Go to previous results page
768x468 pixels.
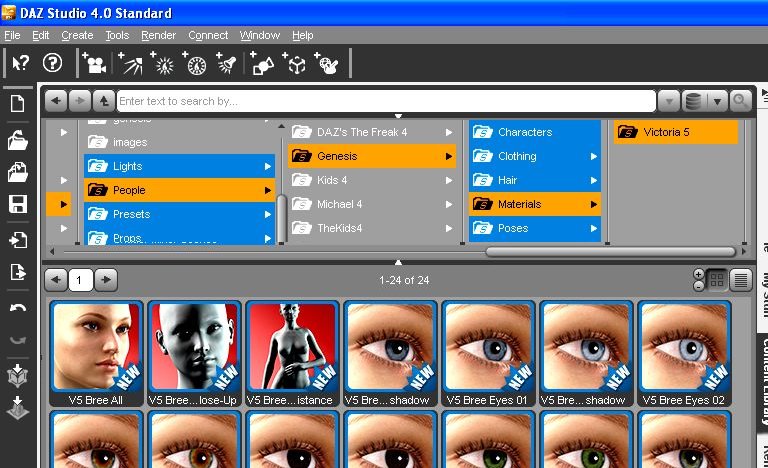(56, 280)
